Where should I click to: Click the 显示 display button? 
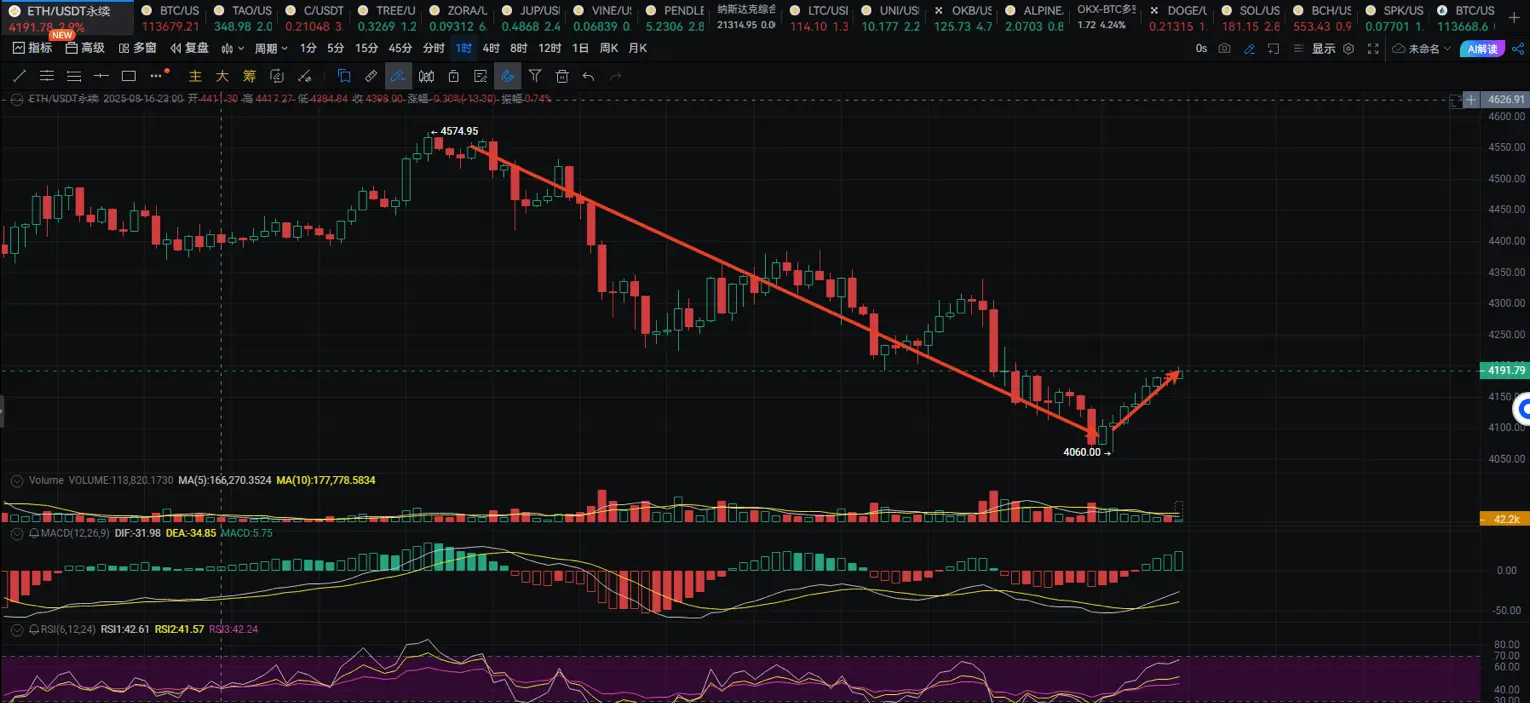coord(1323,48)
